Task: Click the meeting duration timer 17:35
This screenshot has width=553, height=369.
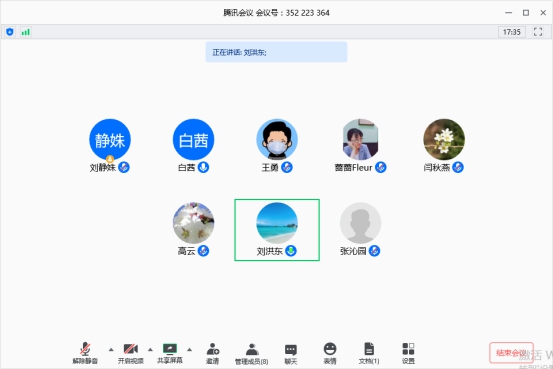Action: [511, 32]
